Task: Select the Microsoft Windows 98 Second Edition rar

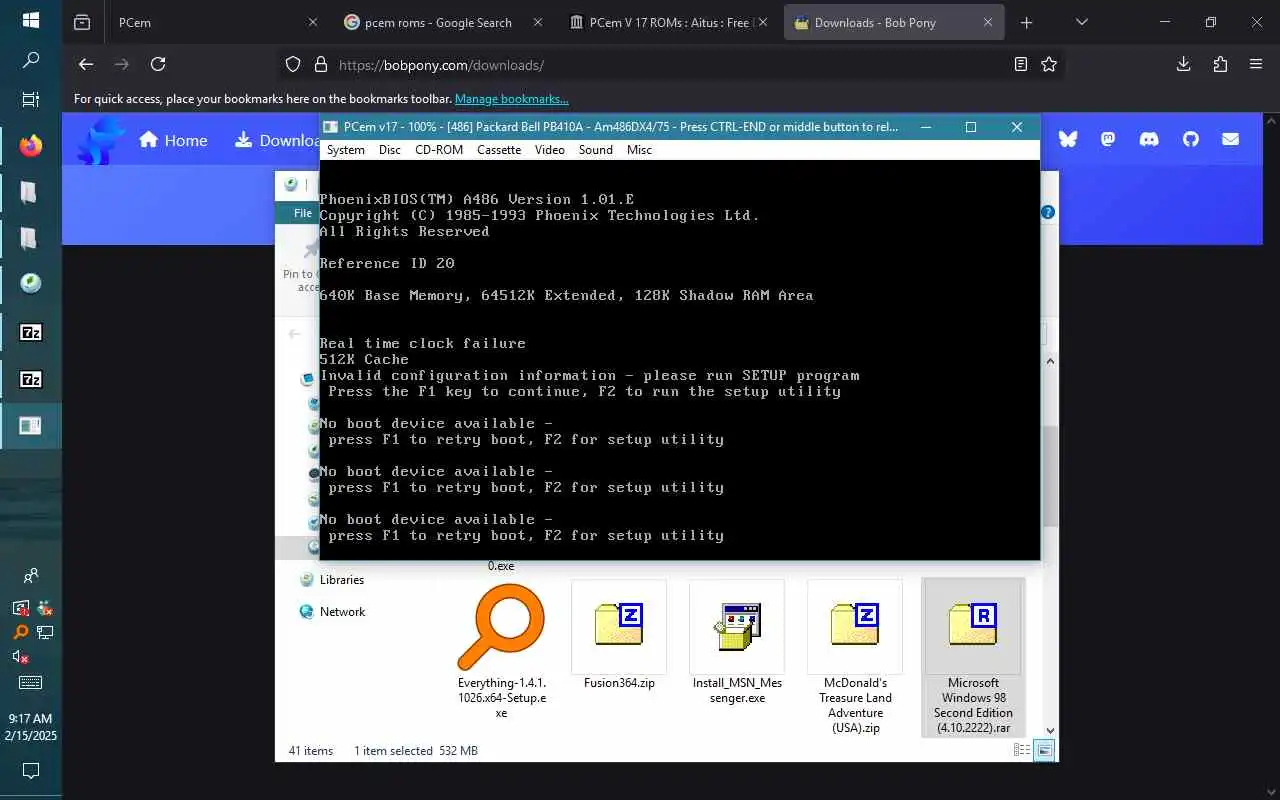Action: pos(973,658)
